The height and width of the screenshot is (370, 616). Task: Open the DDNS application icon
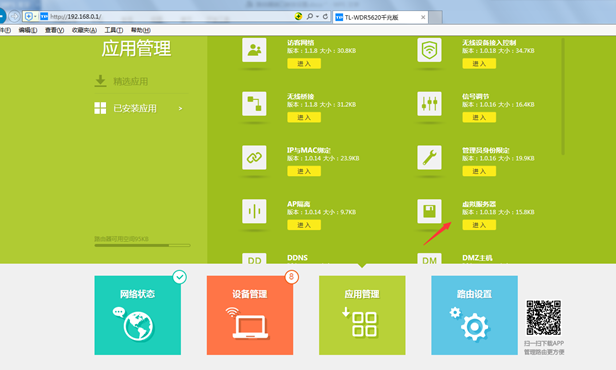coord(254,258)
